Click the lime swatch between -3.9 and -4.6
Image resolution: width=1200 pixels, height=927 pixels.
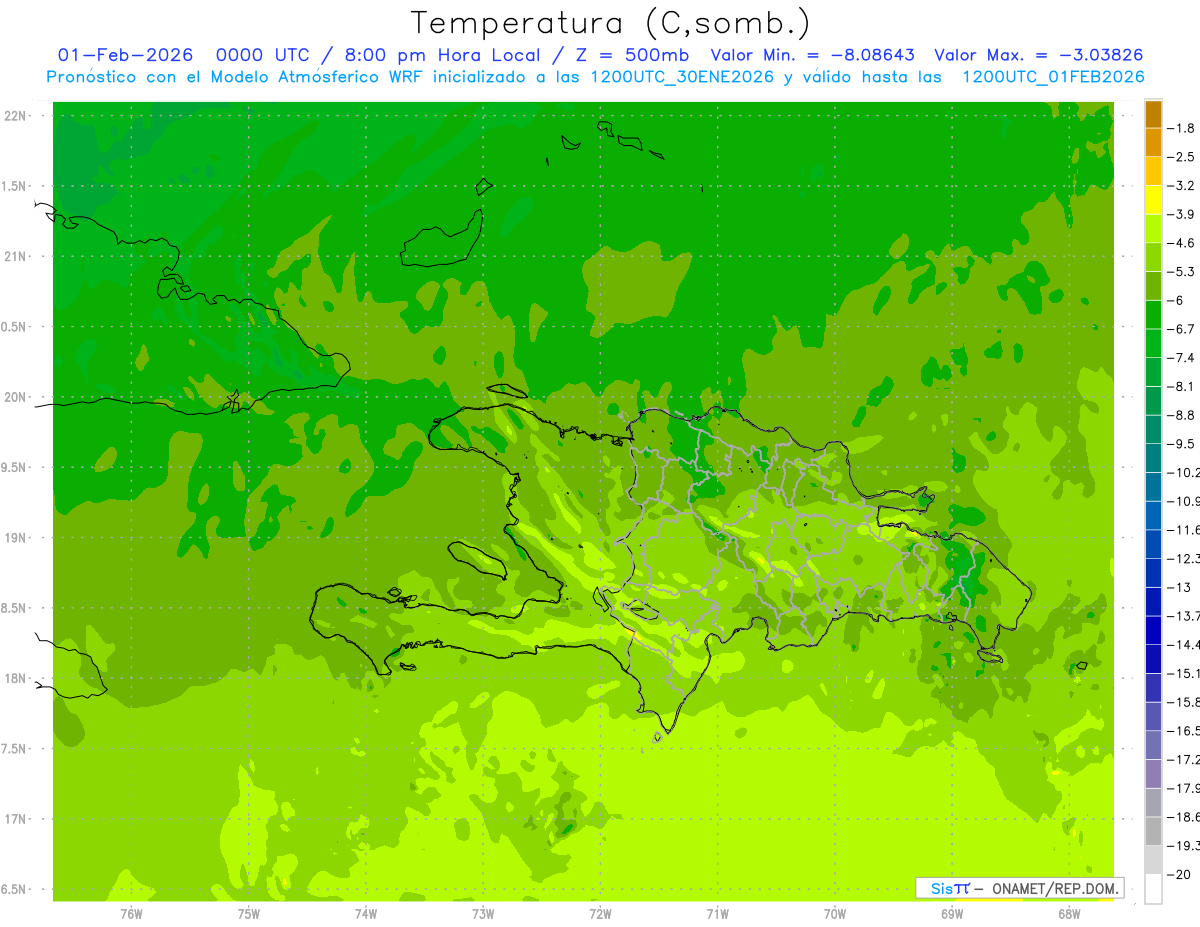1153,229
